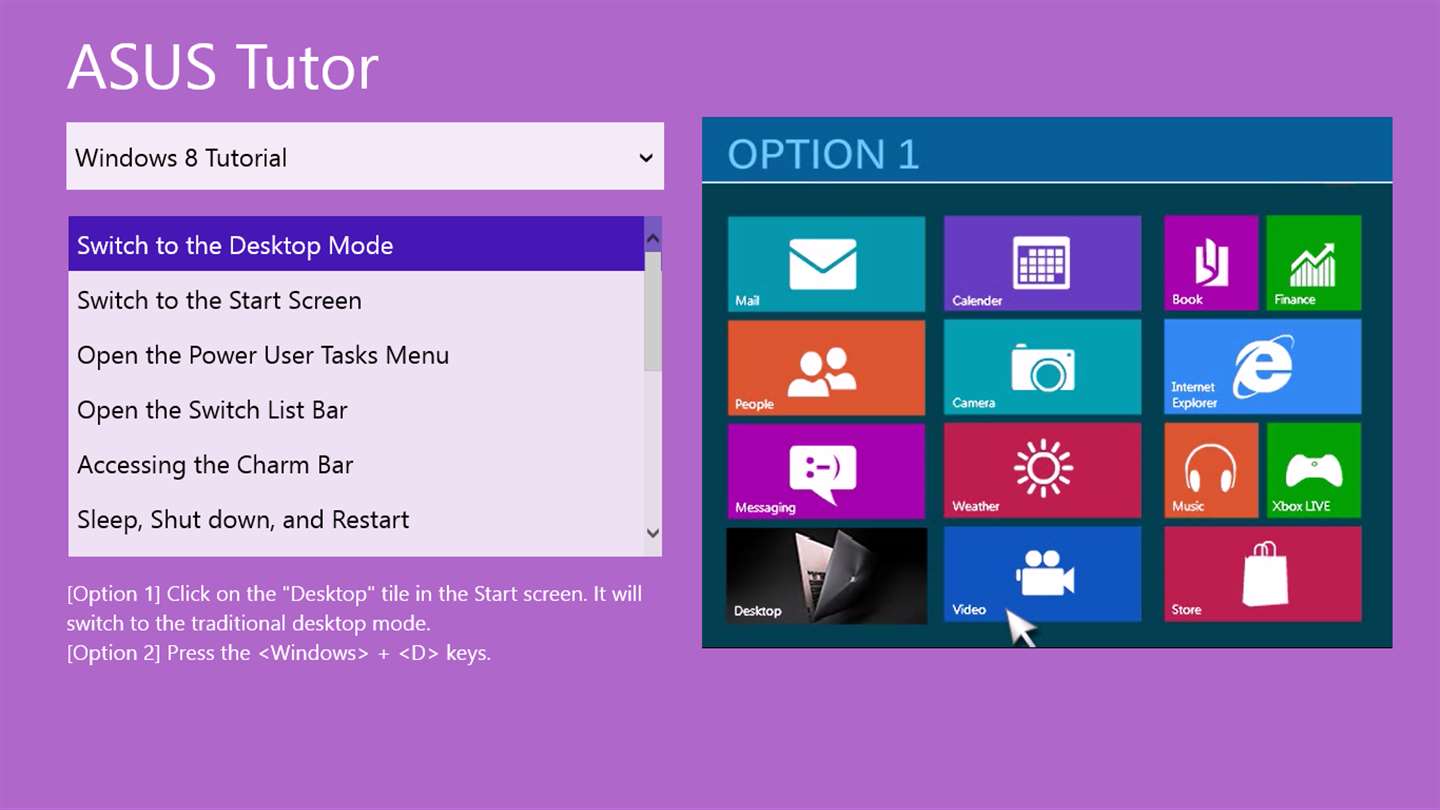
Task: Select "Switch to the Start Screen" topic
Action: [356, 300]
